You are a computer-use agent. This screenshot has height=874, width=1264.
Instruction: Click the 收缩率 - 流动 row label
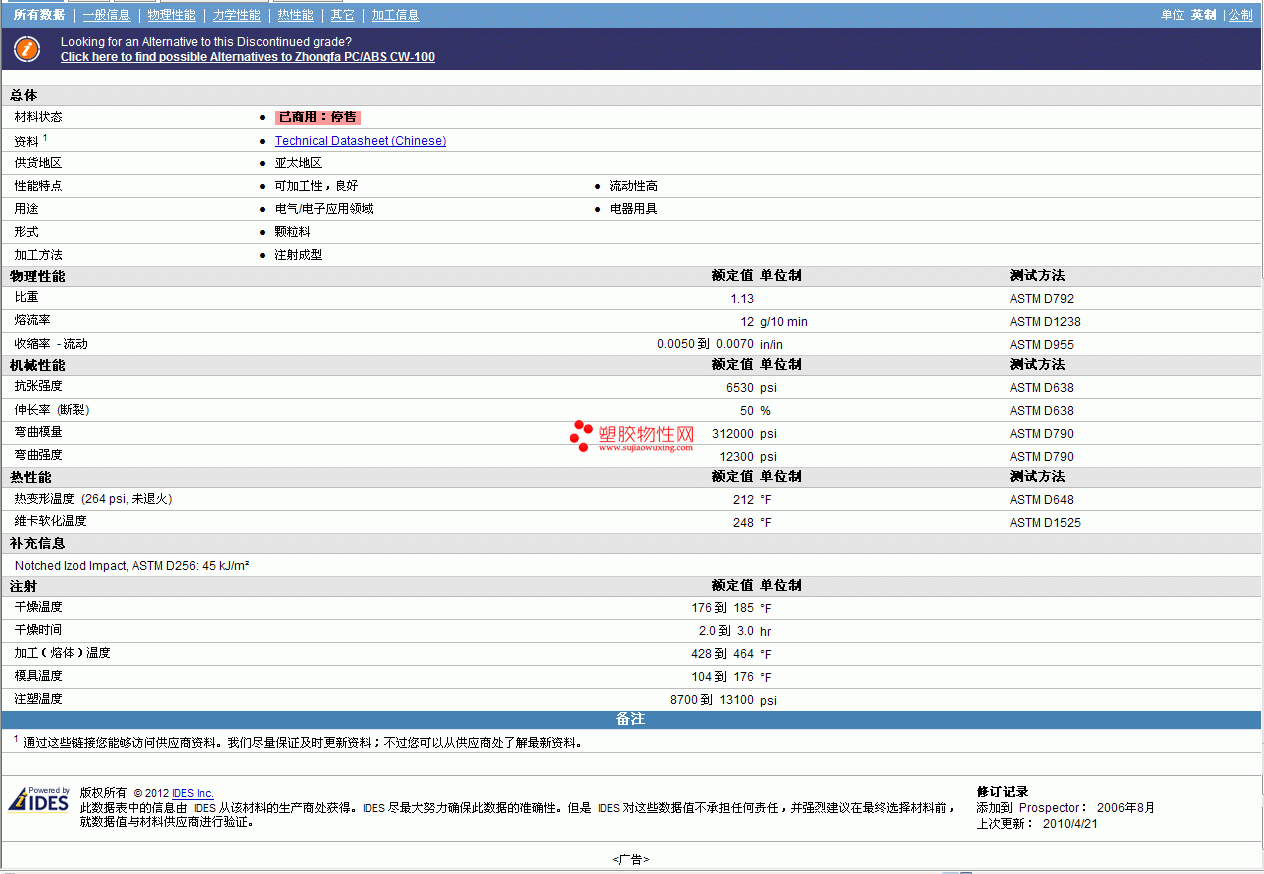tap(51, 344)
